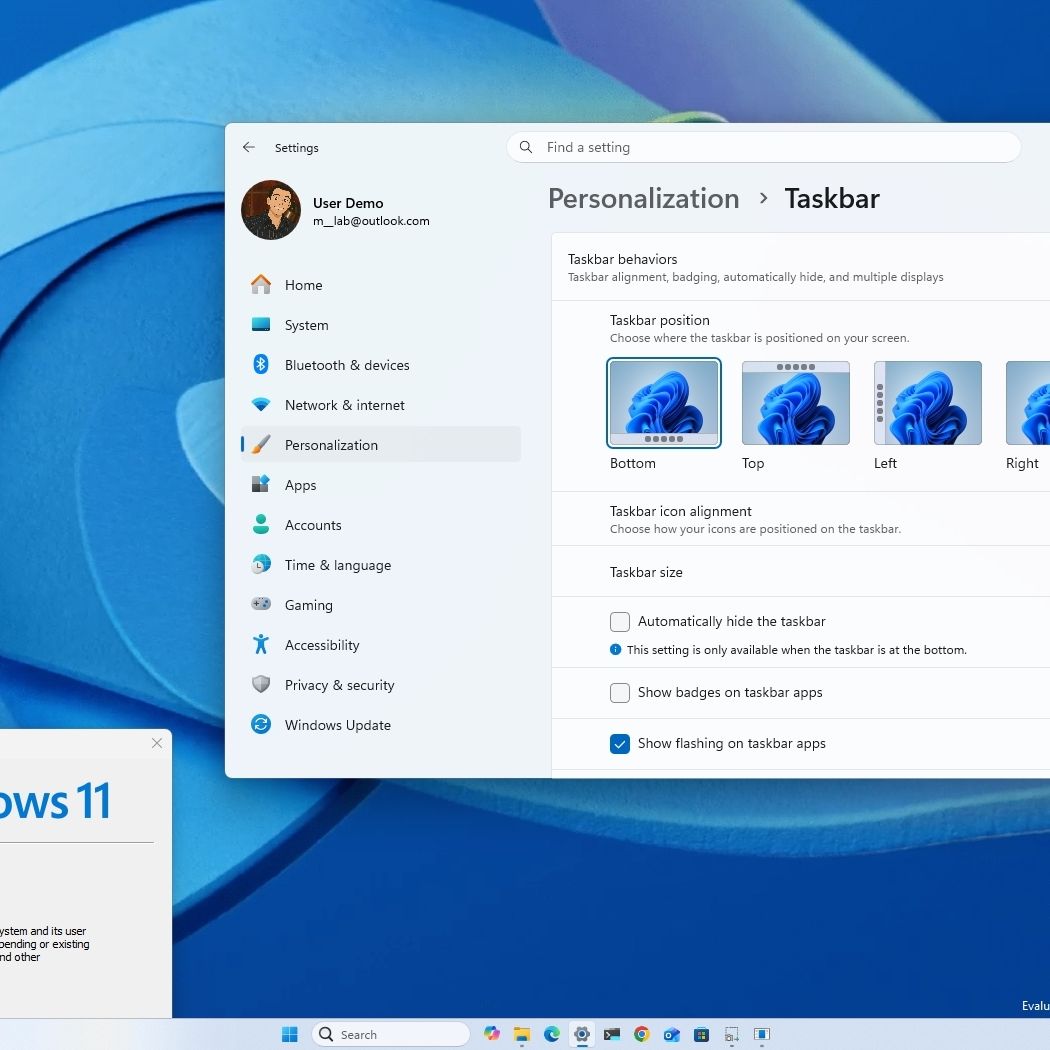Select the Accessibility figure icon
Viewport: 1050px width, 1050px height.
261,644
